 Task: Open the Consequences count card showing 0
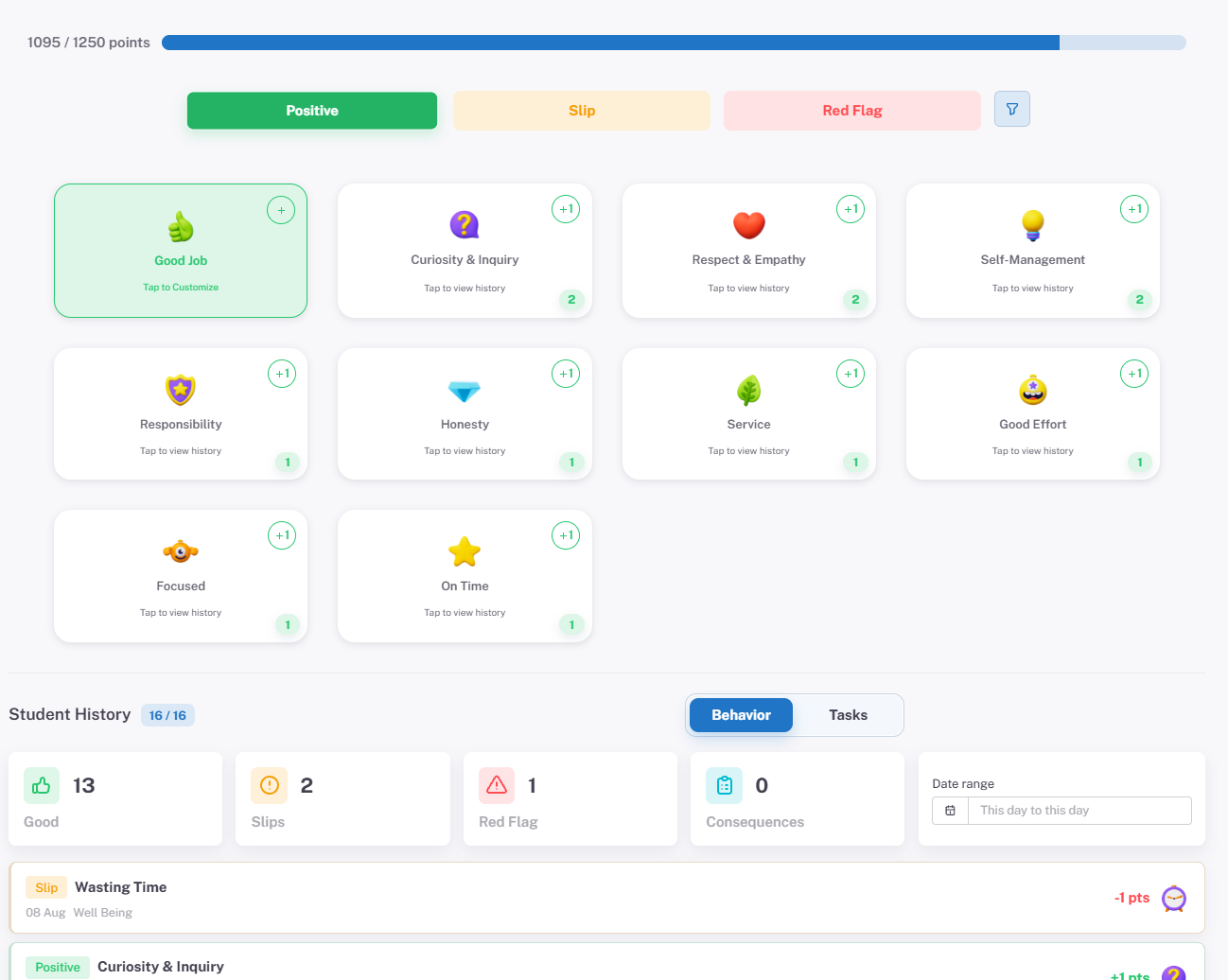798,798
